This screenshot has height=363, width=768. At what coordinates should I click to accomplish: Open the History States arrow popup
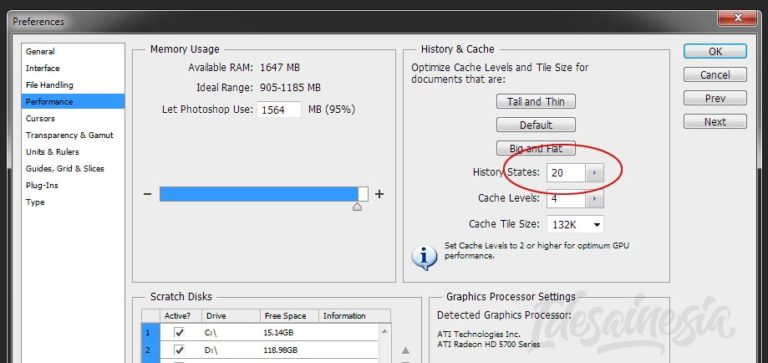coord(595,172)
